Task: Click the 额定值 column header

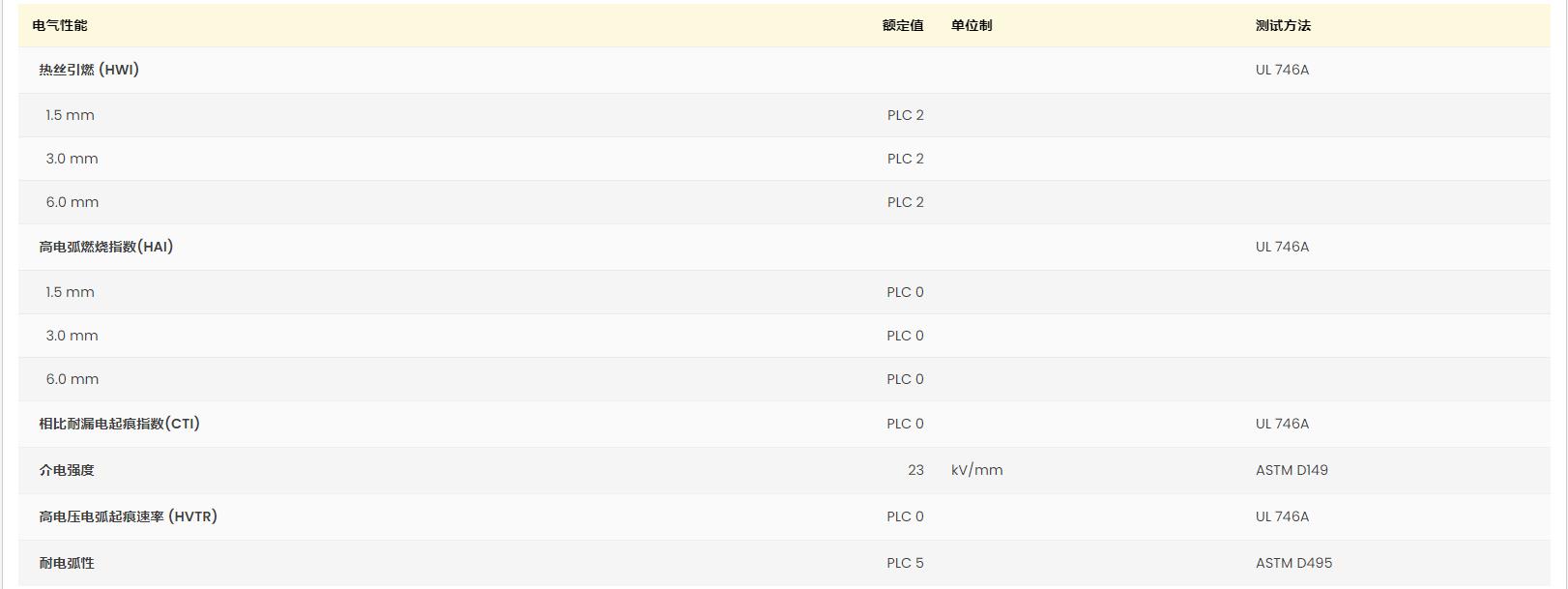Action: [903, 25]
